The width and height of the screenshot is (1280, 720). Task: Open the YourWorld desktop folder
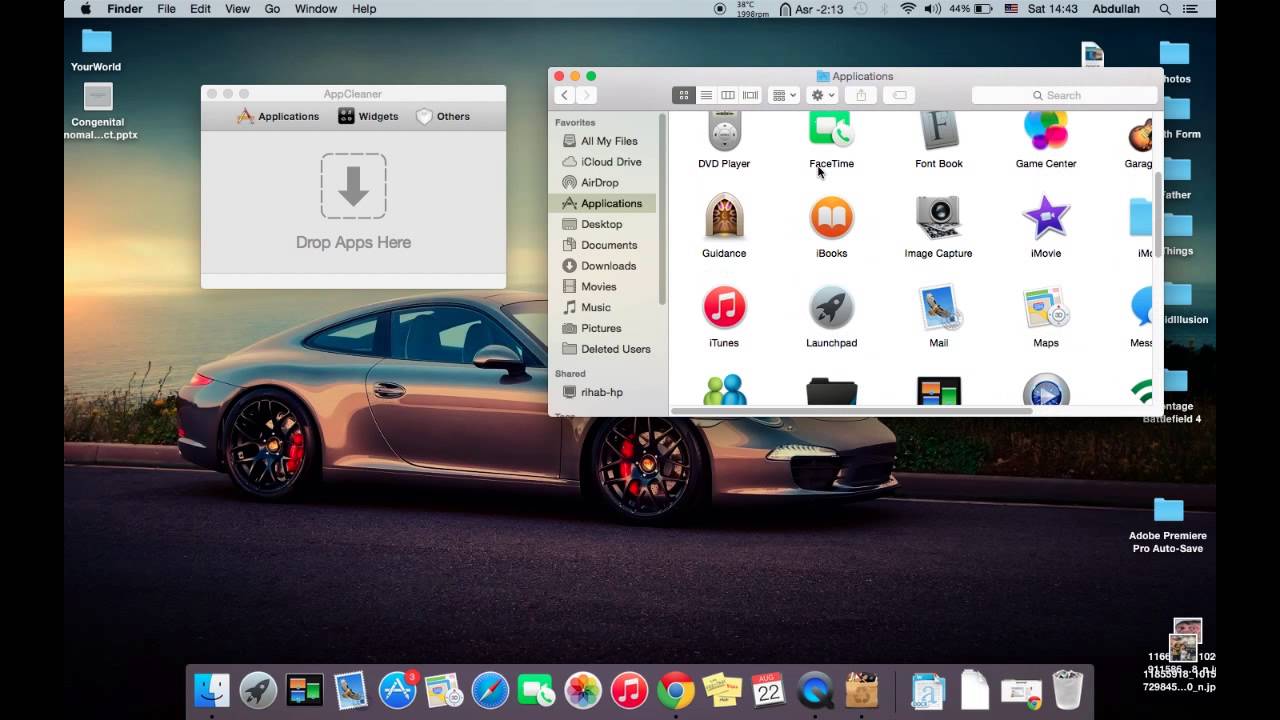(96, 49)
